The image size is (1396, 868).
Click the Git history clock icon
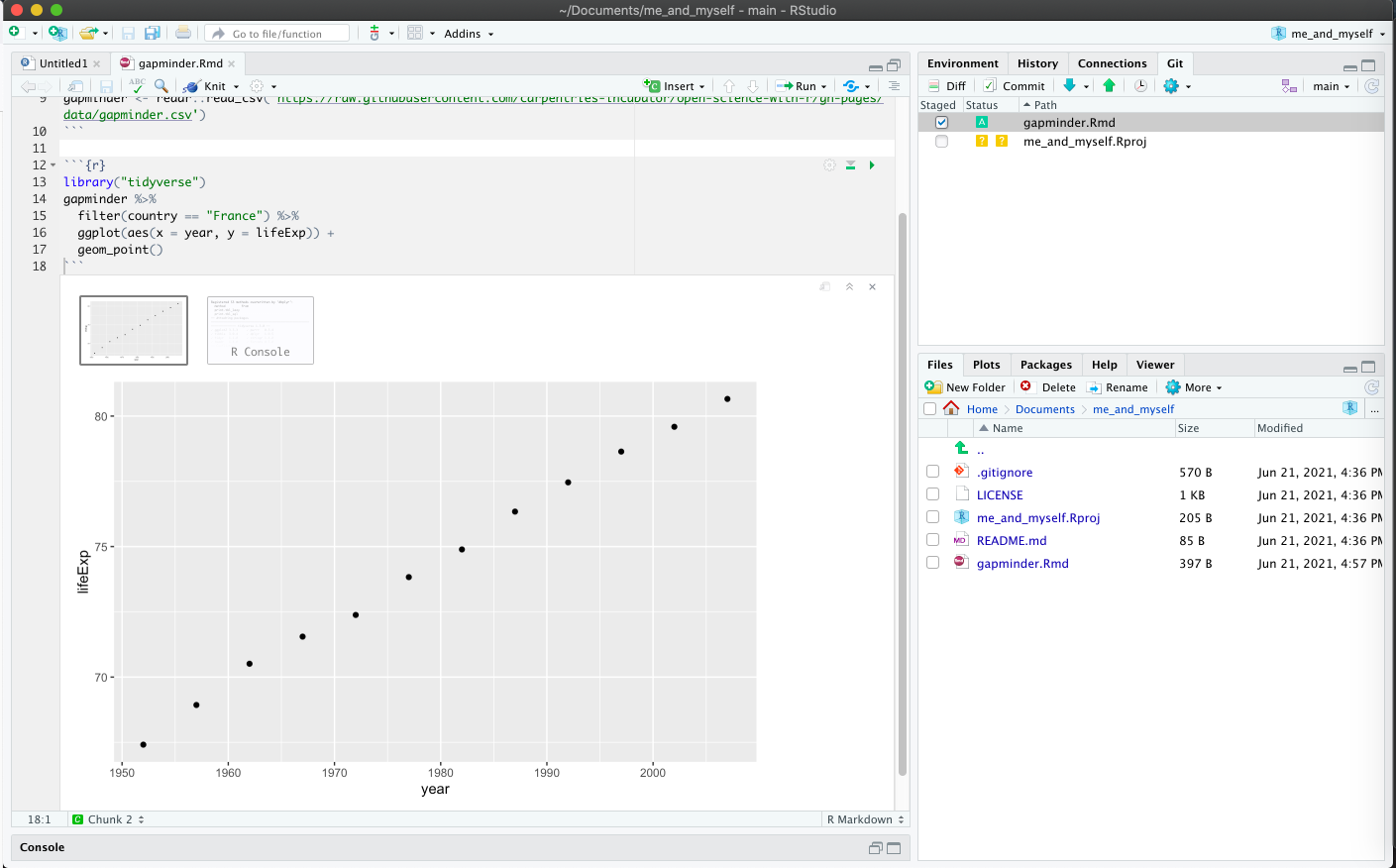[1140, 86]
